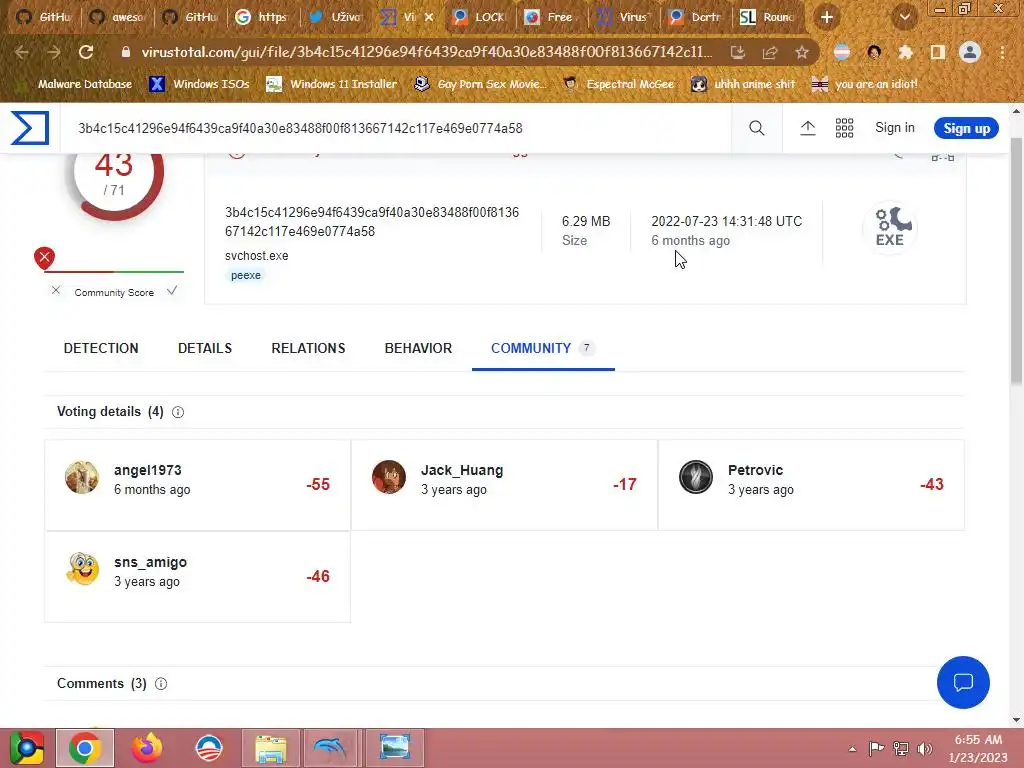Click the 6.29 MB size value
Image resolution: width=1024 pixels, height=768 pixels.
pos(586,221)
